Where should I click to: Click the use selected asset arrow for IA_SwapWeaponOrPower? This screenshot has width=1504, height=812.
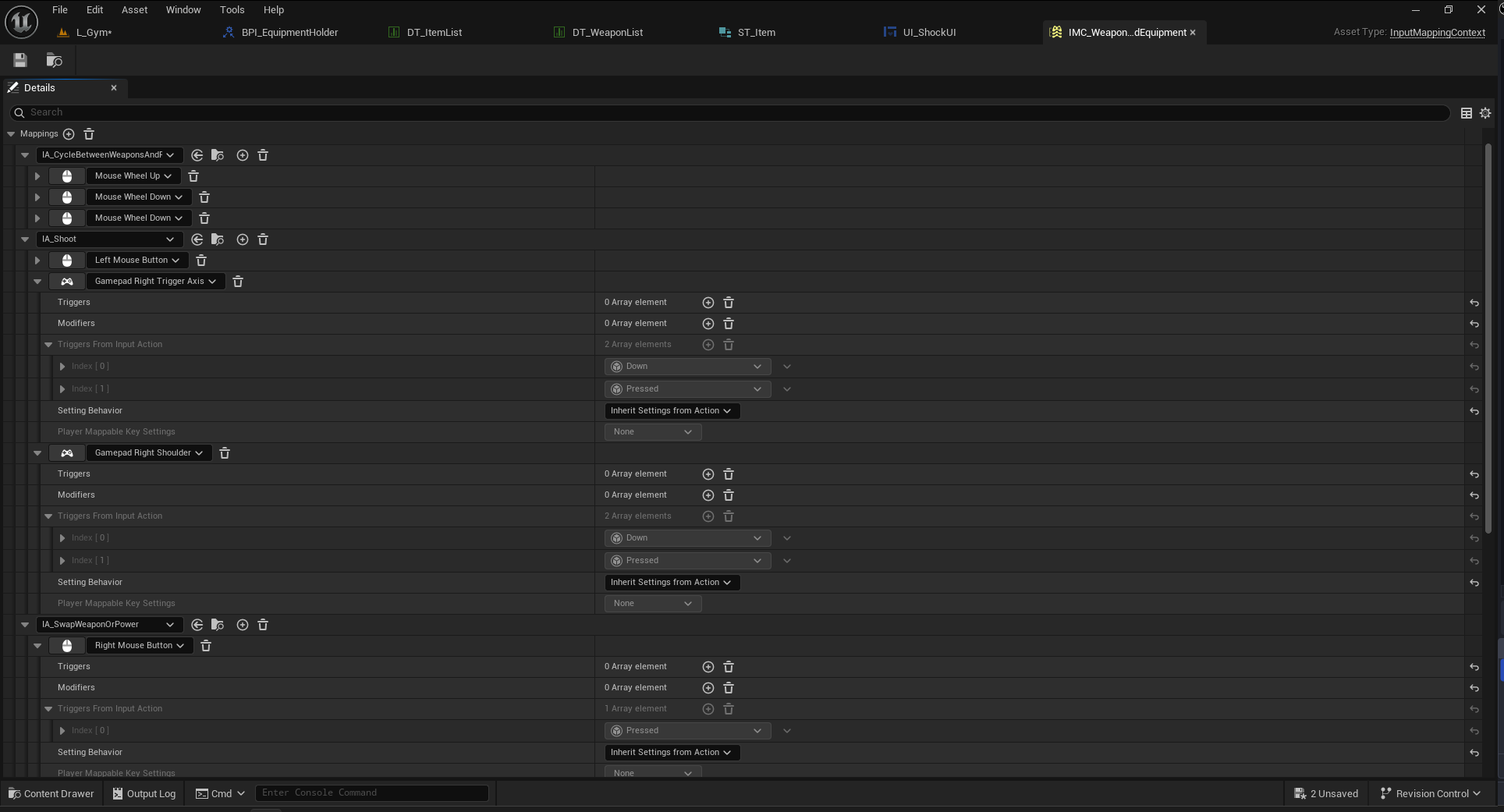[197, 625]
